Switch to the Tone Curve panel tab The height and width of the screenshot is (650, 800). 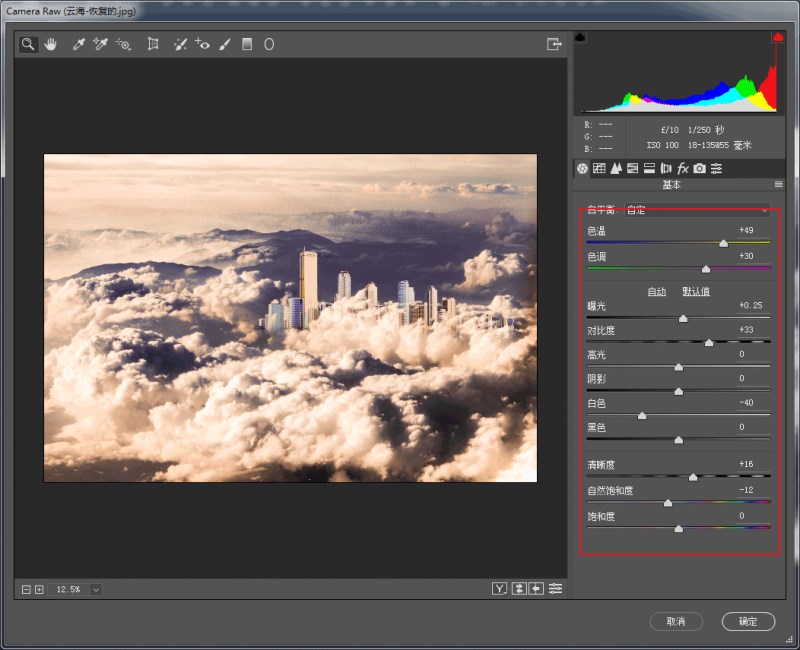(599, 168)
